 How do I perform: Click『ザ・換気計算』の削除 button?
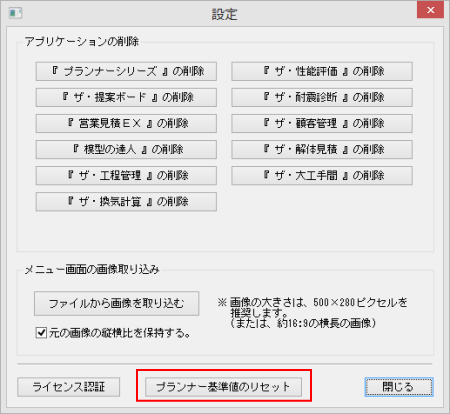[x=126, y=201]
